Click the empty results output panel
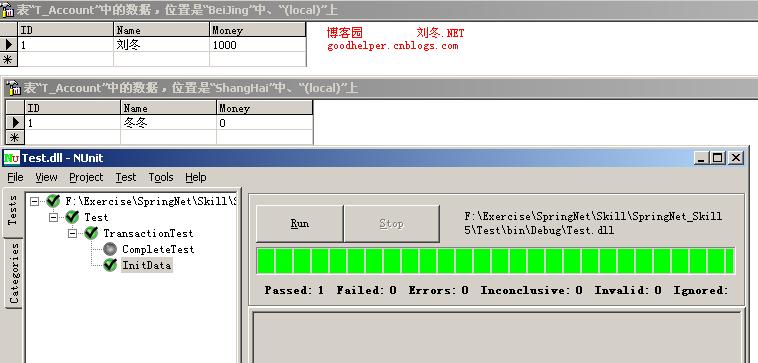The height and width of the screenshot is (363, 758). (496, 337)
